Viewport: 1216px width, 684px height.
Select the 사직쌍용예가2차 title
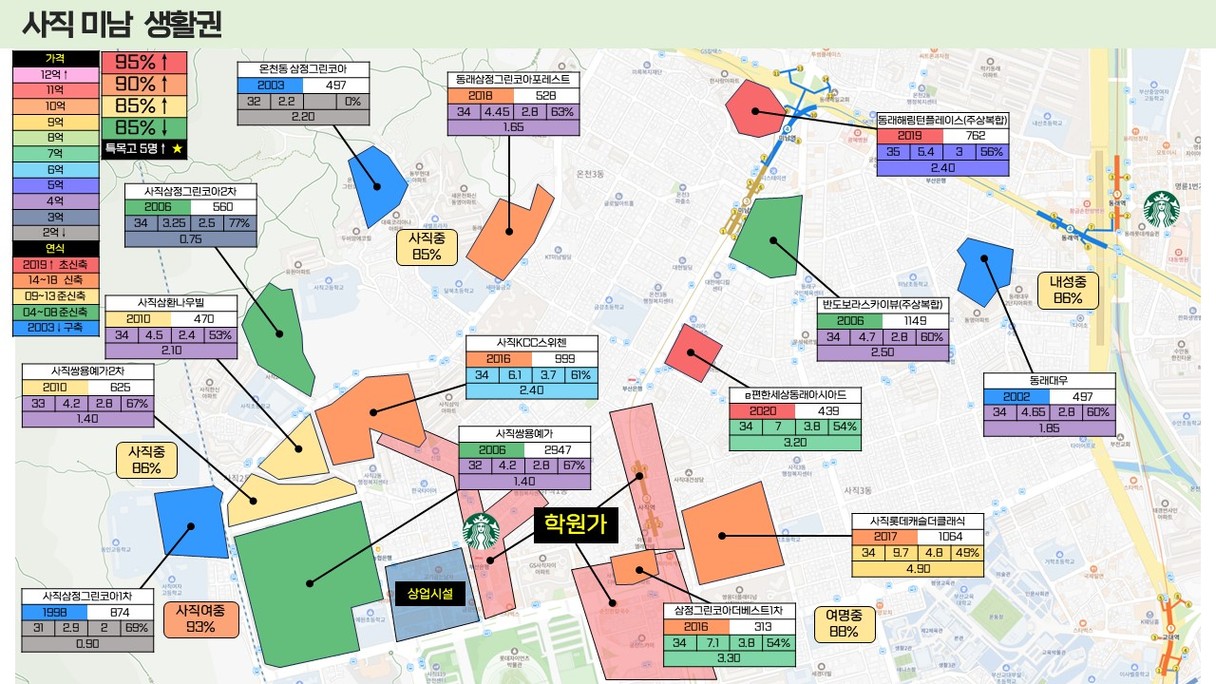pyautogui.click(x=87, y=371)
